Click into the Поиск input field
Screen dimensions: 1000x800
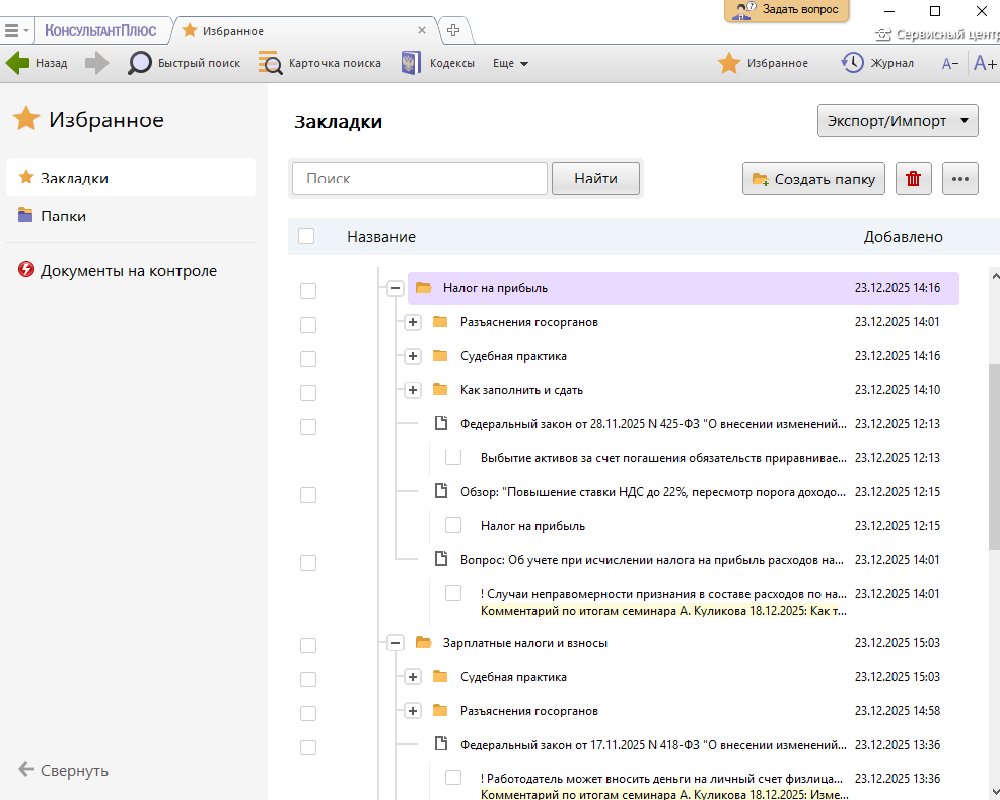pyautogui.click(x=420, y=179)
